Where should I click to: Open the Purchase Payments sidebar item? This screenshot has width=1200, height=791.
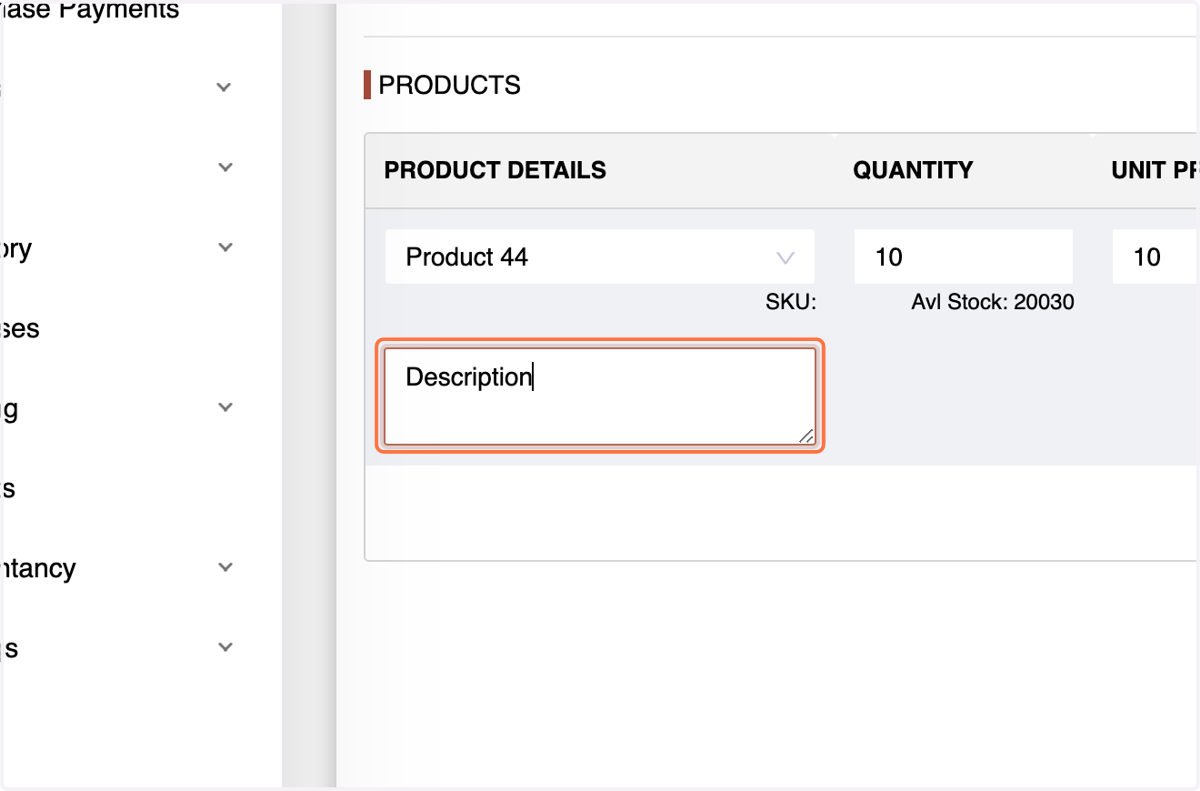point(90,11)
